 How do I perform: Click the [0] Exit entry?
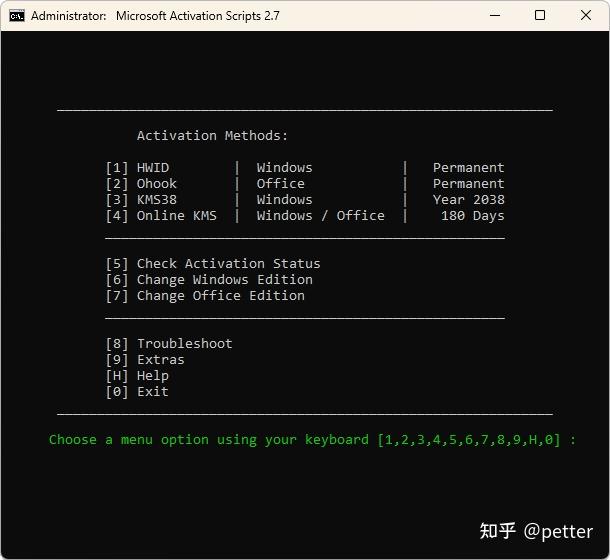(x=137, y=392)
